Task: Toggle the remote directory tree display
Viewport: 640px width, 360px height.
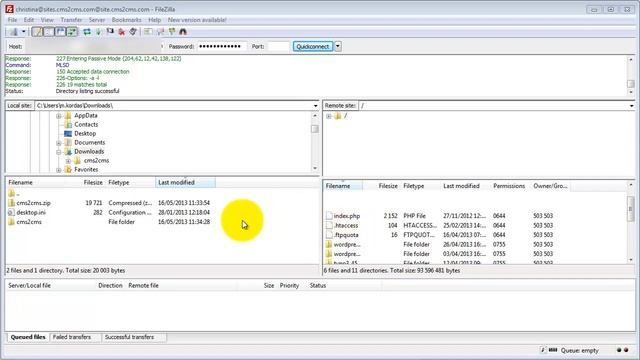Action: coord(60,32)
